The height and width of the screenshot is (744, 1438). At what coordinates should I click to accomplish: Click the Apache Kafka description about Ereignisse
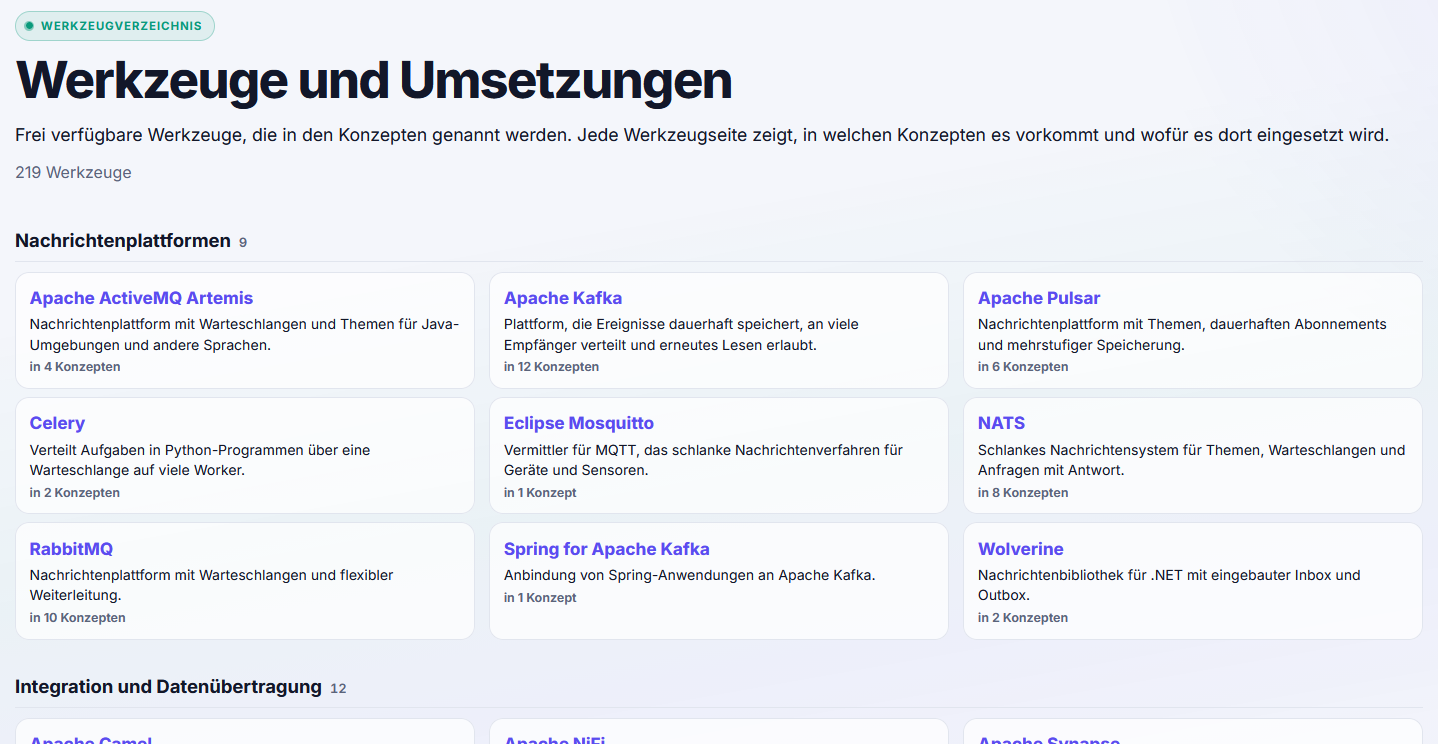[x=681, y=335]
